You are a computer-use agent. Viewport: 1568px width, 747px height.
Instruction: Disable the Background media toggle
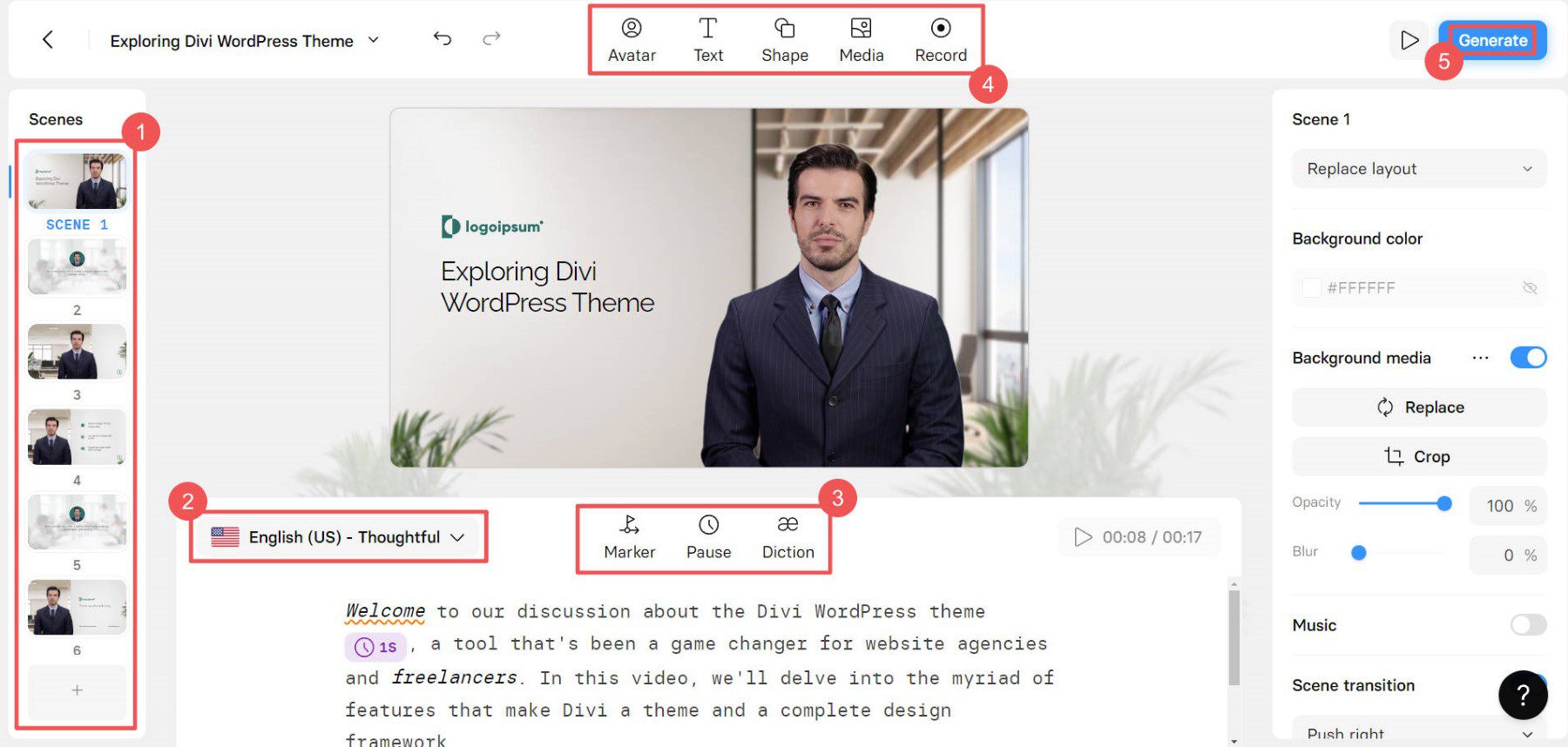pos(1528,358)
